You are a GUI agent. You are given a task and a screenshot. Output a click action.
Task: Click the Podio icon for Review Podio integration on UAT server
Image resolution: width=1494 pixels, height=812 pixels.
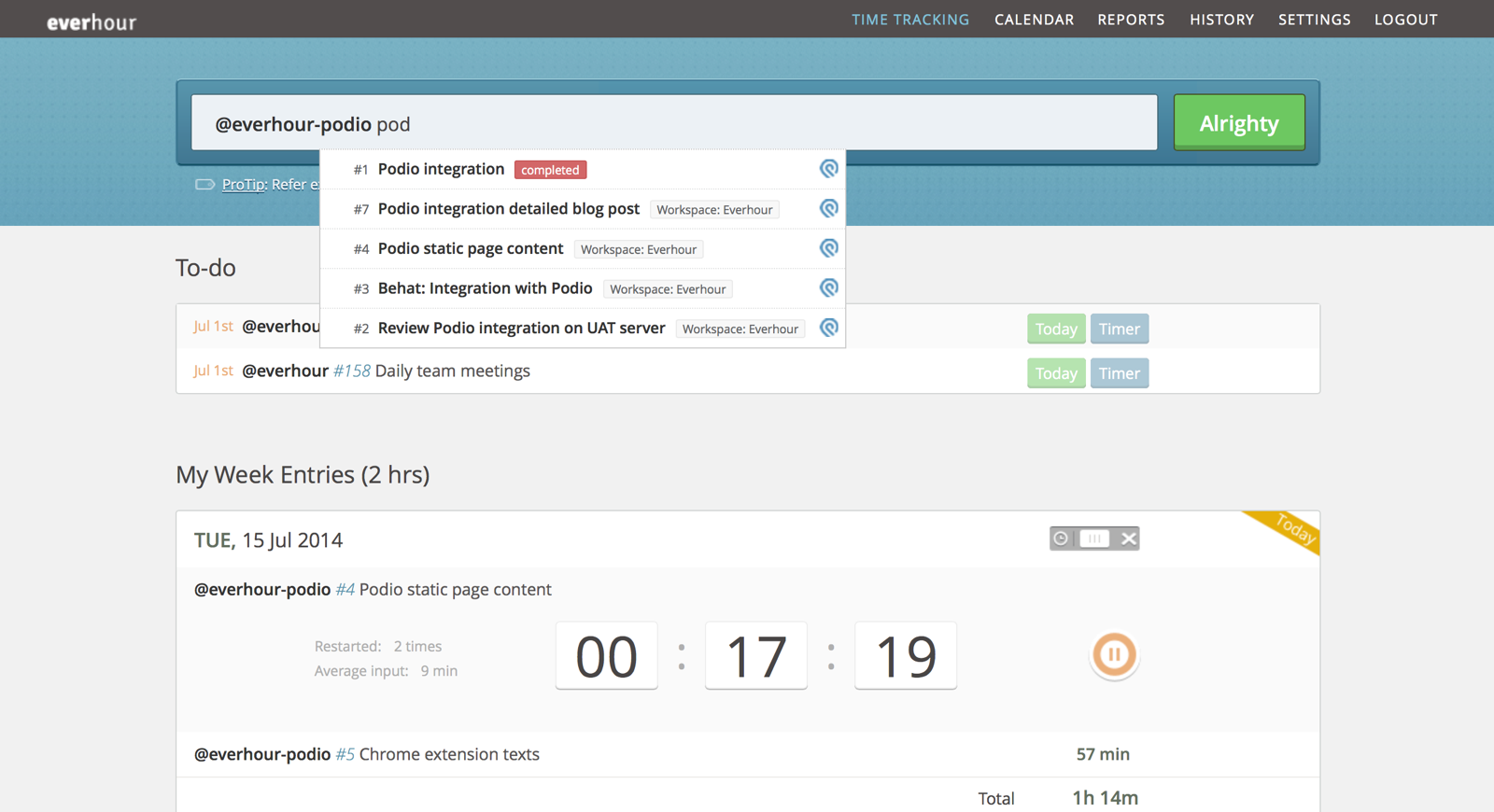coord(828,328)
